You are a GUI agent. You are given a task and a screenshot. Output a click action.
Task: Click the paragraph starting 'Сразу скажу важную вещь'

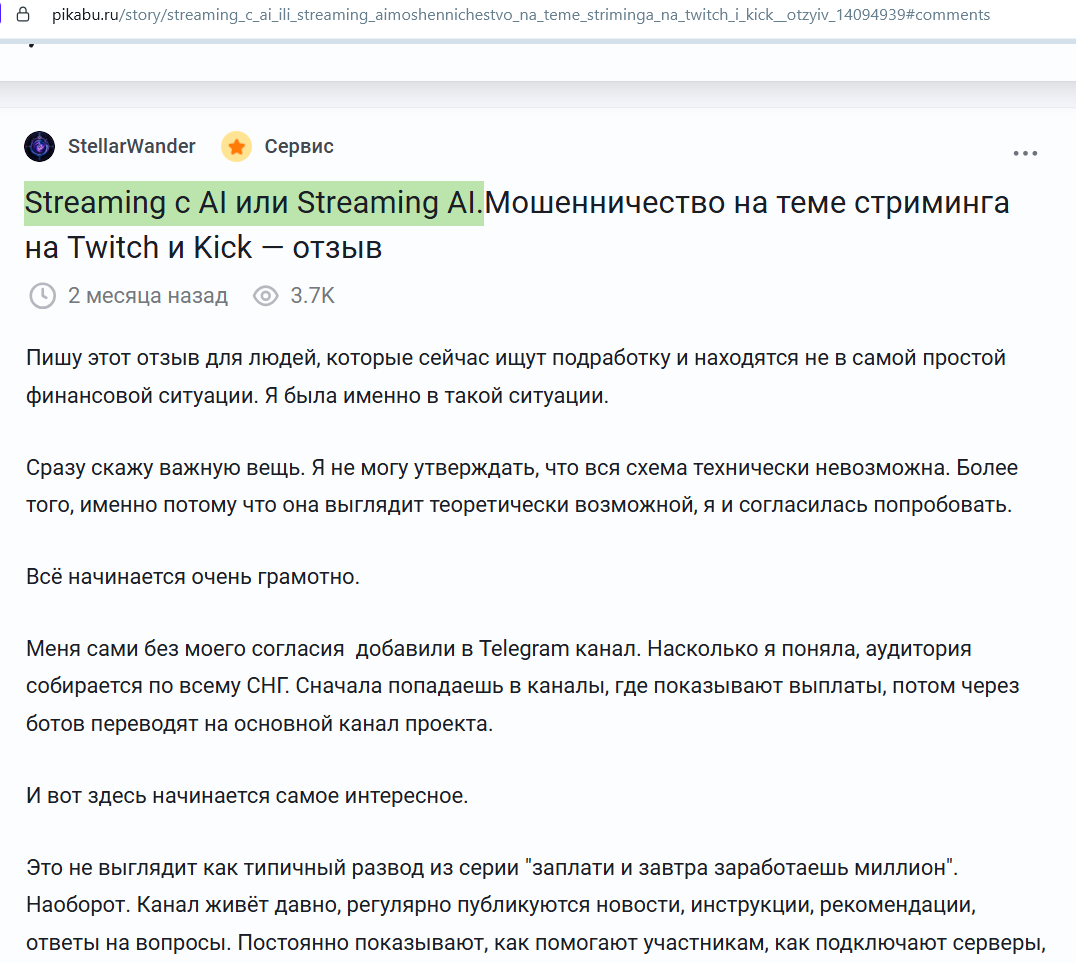pos(522,486)
